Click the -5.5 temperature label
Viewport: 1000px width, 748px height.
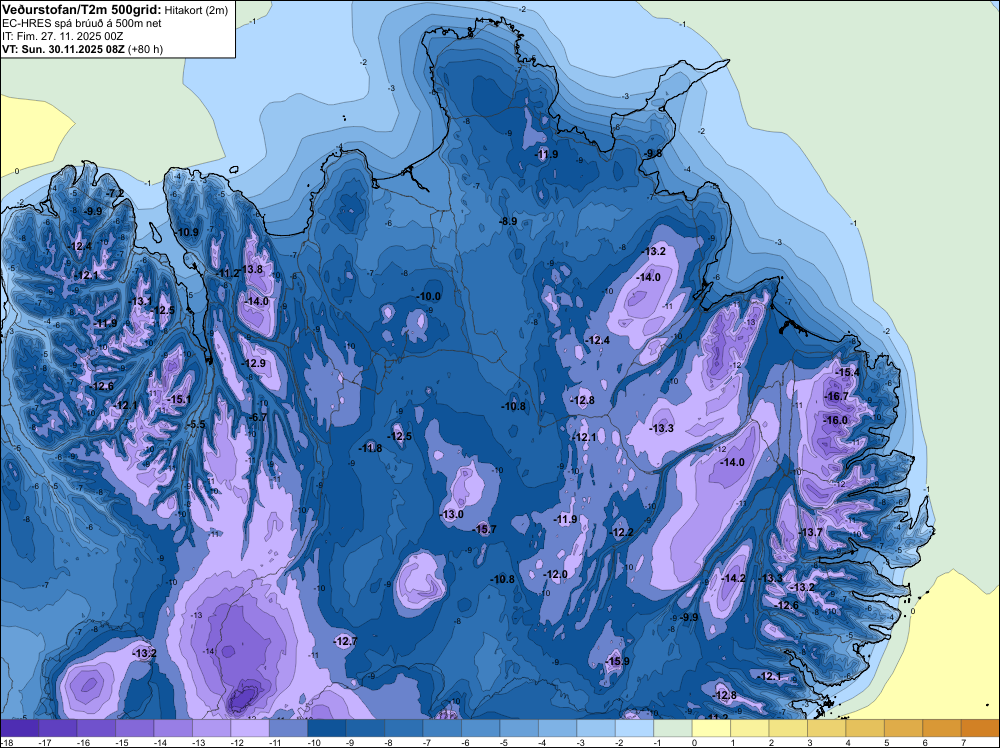coord(196,424)
